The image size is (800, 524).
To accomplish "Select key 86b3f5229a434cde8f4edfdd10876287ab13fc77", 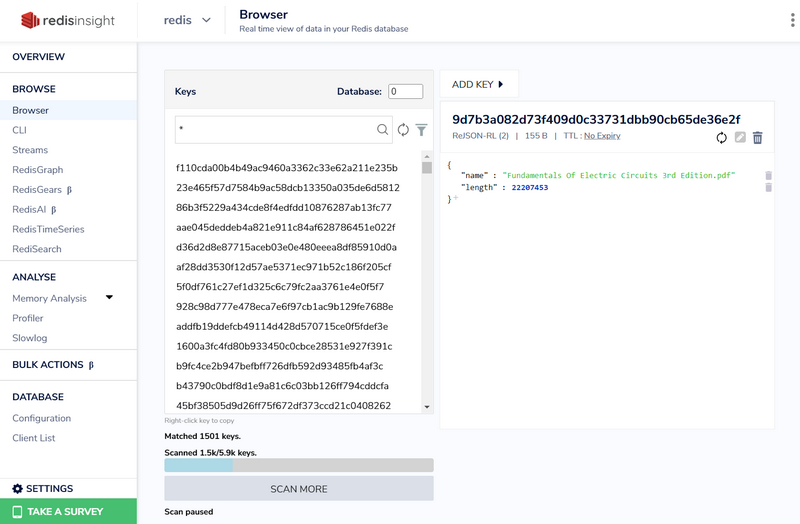I will (x=284, y=208).
